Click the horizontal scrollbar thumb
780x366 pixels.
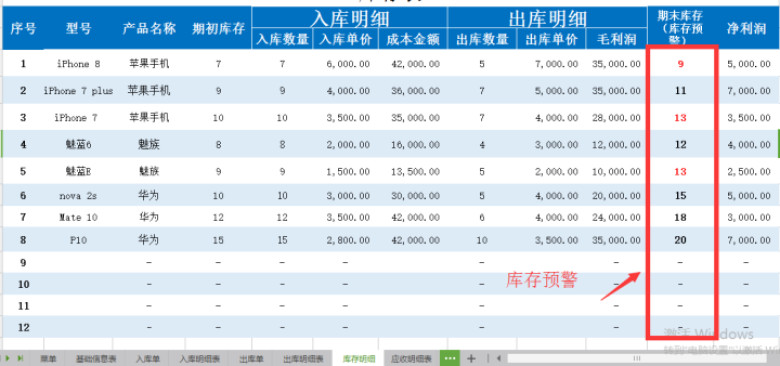[x=637, y=358]
